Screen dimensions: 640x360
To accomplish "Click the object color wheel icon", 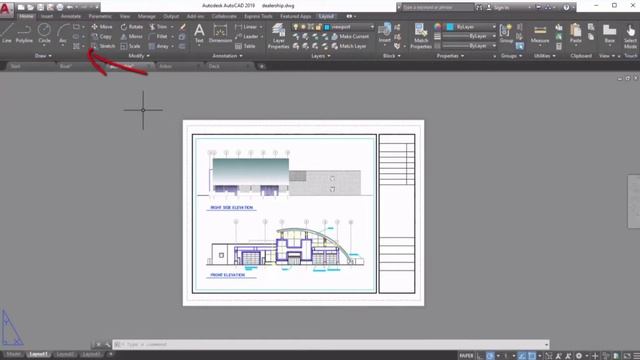I will 438,27.
